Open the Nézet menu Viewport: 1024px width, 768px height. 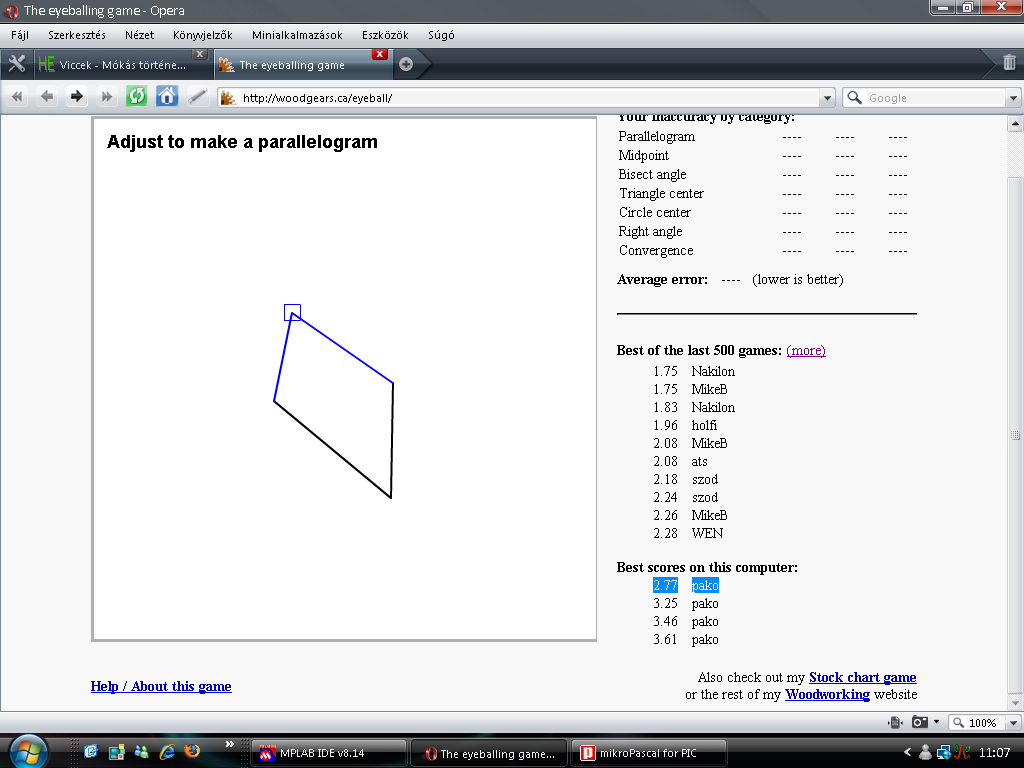click(x=139, y=35)
